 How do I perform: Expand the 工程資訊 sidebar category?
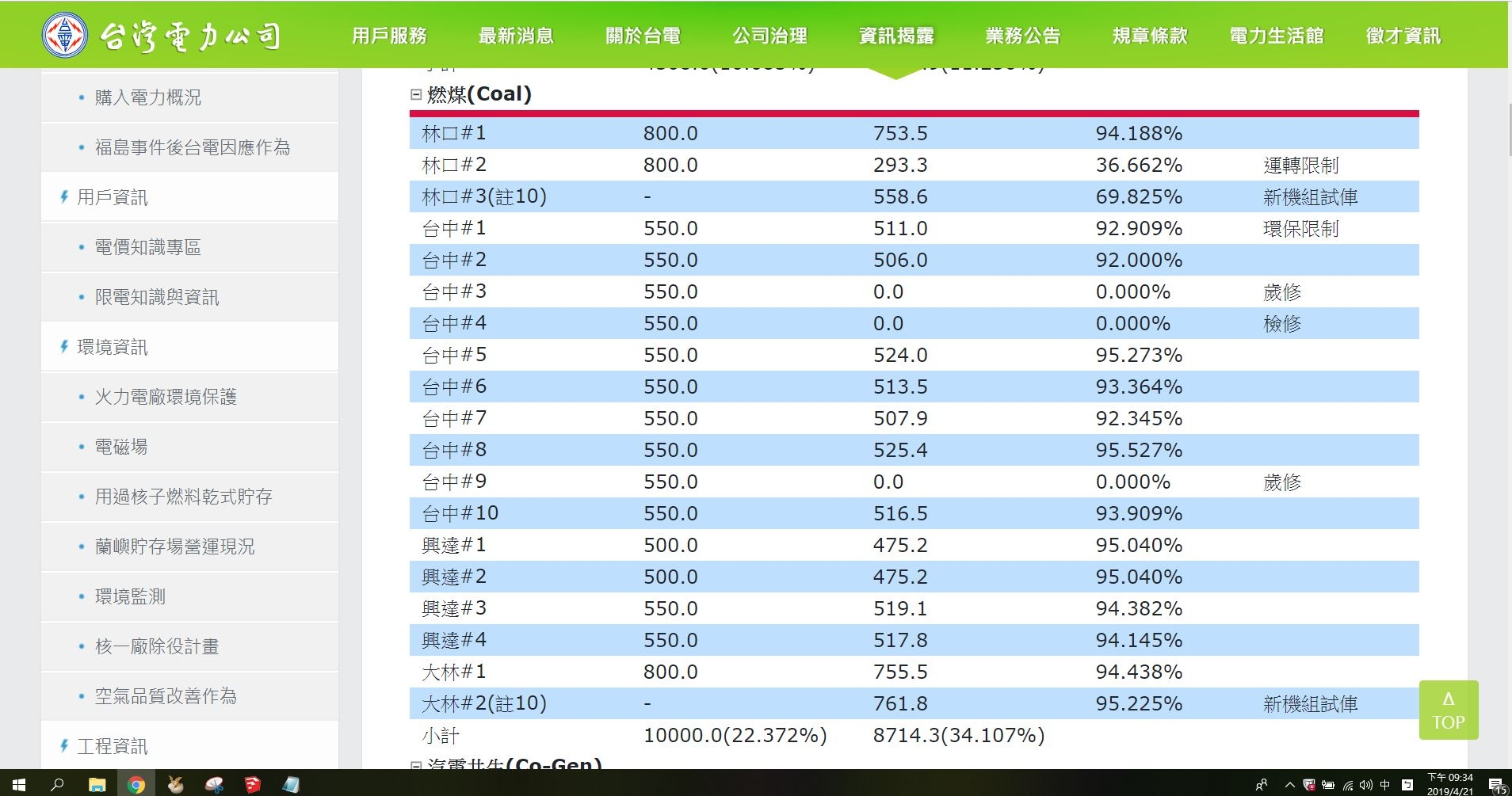[112, 746]
